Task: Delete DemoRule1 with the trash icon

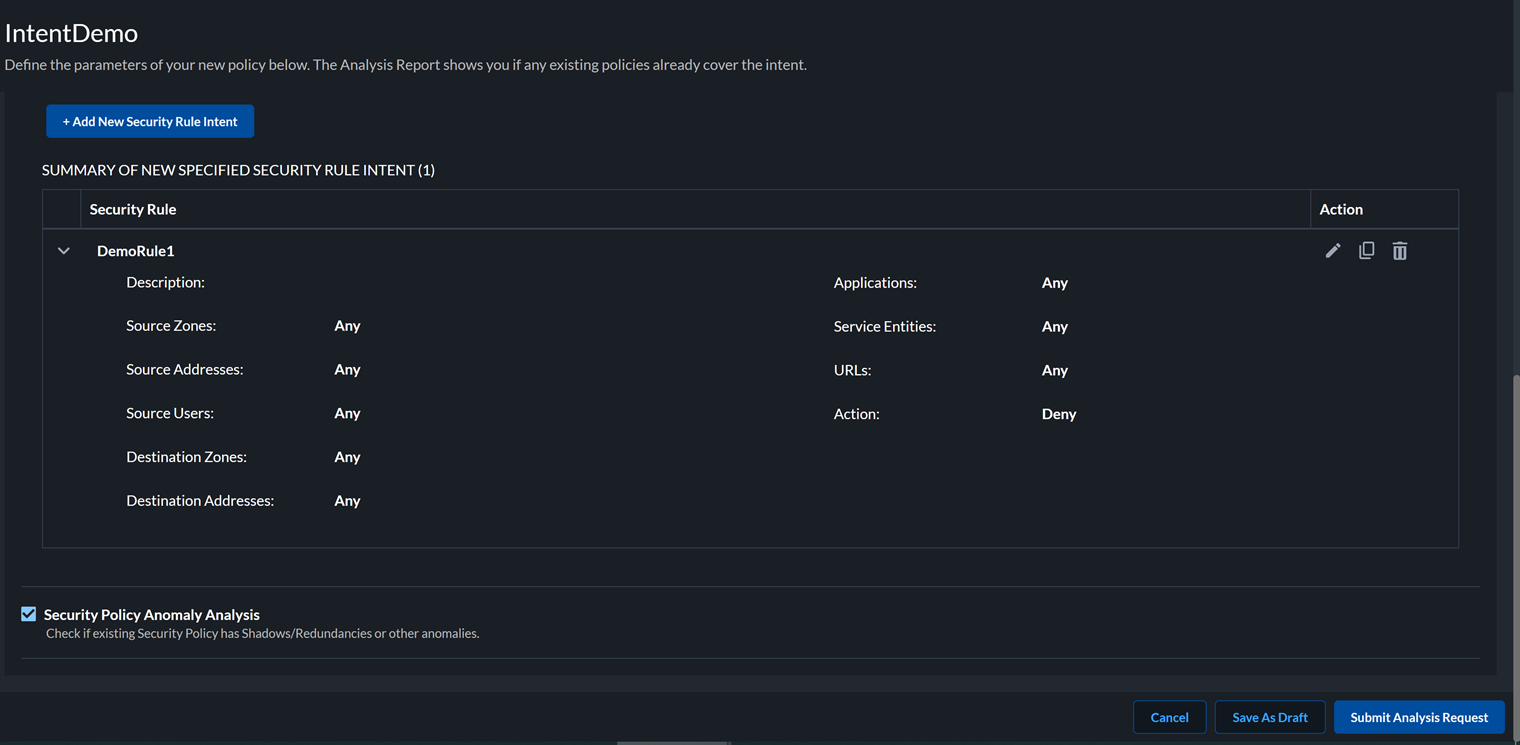Action: point(1400,251)
